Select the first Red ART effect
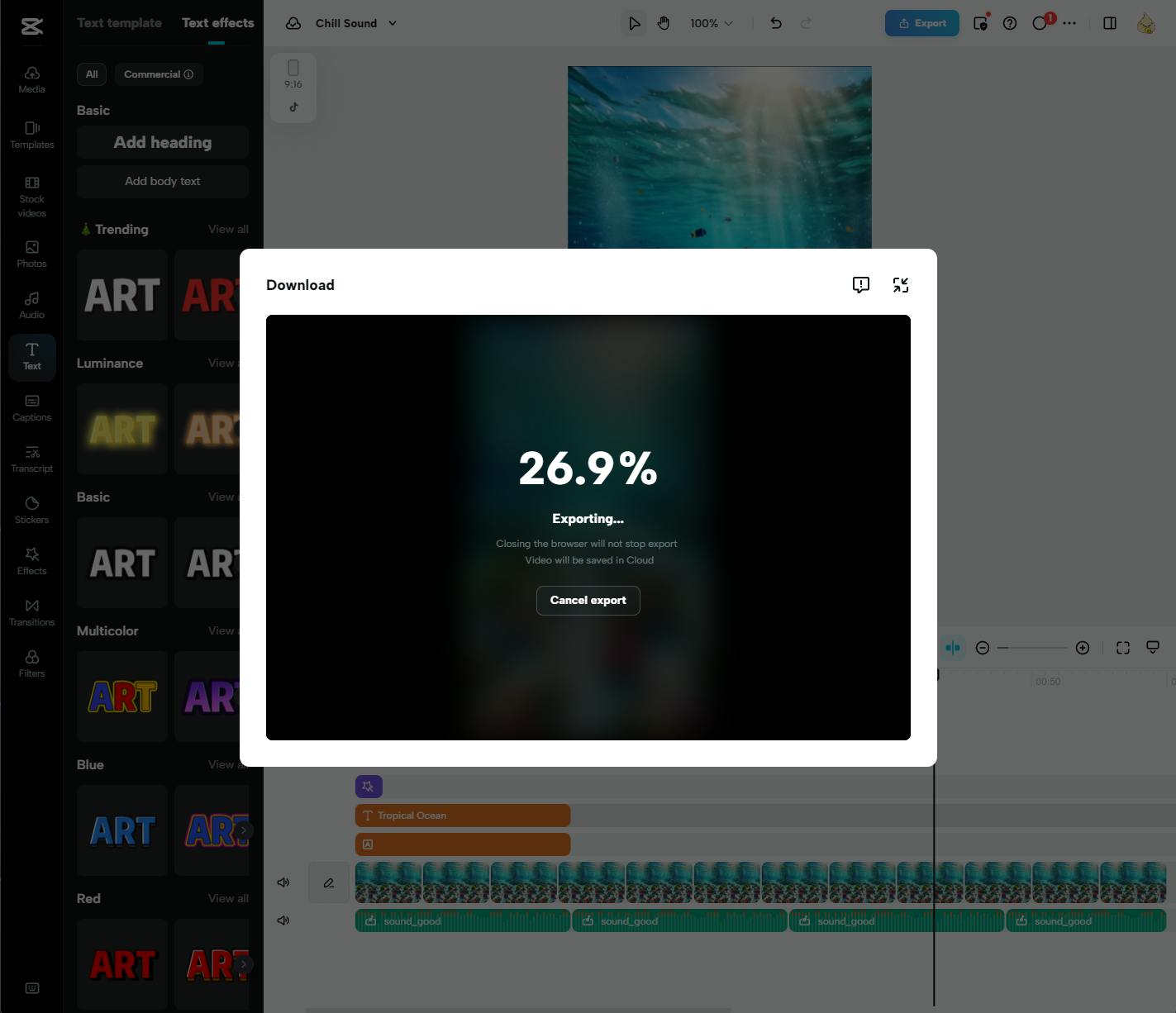The width and height of the screenshot is (1176, 1013). coord(122,964)
